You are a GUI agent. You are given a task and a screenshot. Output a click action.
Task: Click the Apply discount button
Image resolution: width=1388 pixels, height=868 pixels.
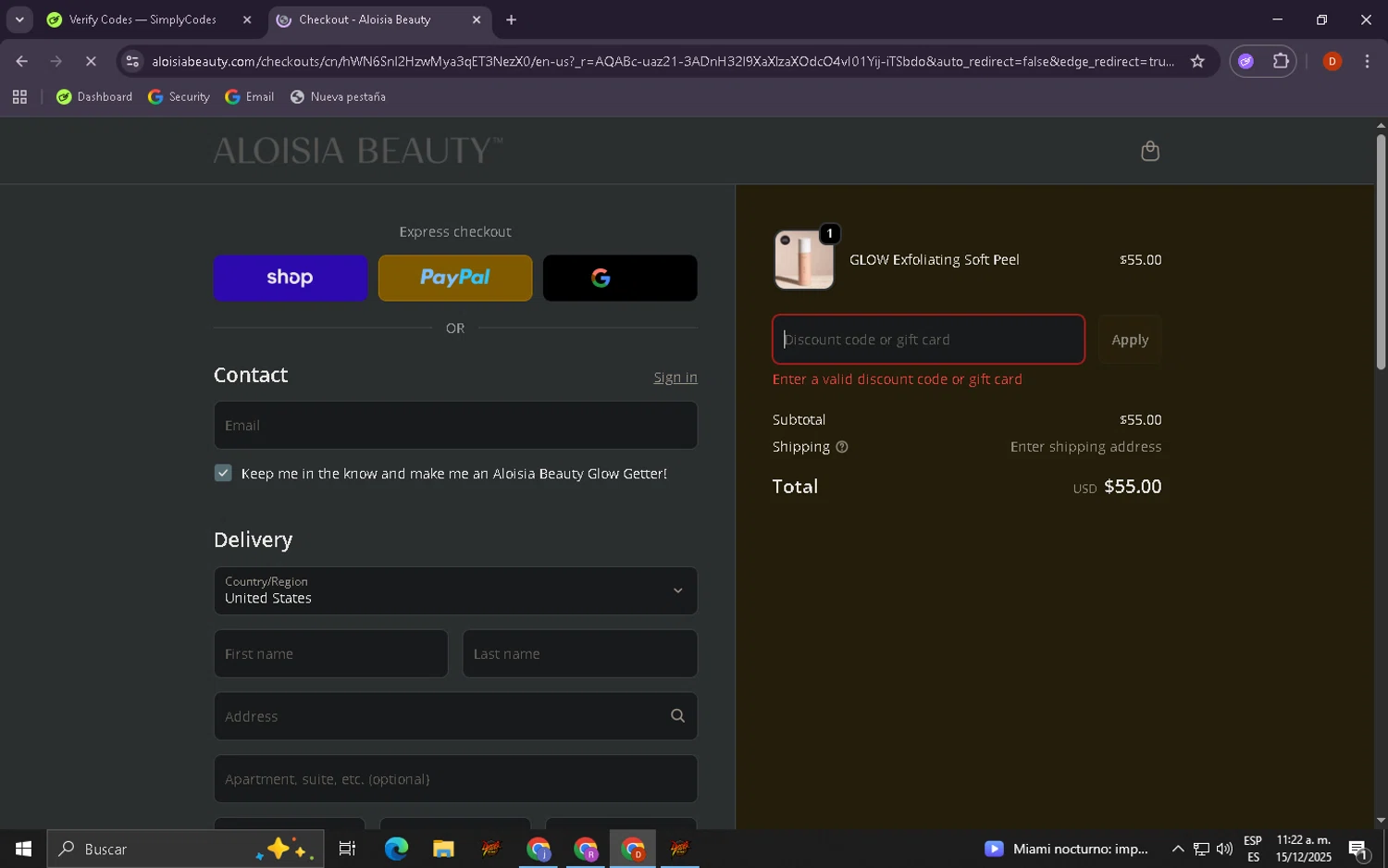[1130, 340]
